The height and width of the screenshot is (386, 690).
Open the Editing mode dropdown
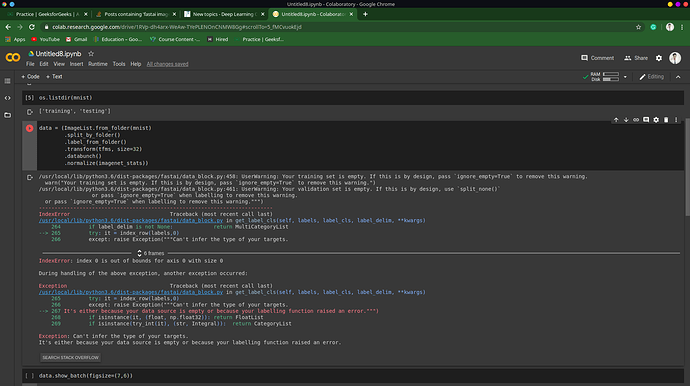coord(651,77)
